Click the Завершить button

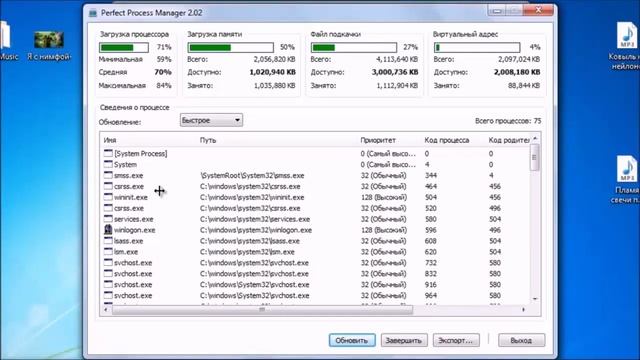(404, 340)
